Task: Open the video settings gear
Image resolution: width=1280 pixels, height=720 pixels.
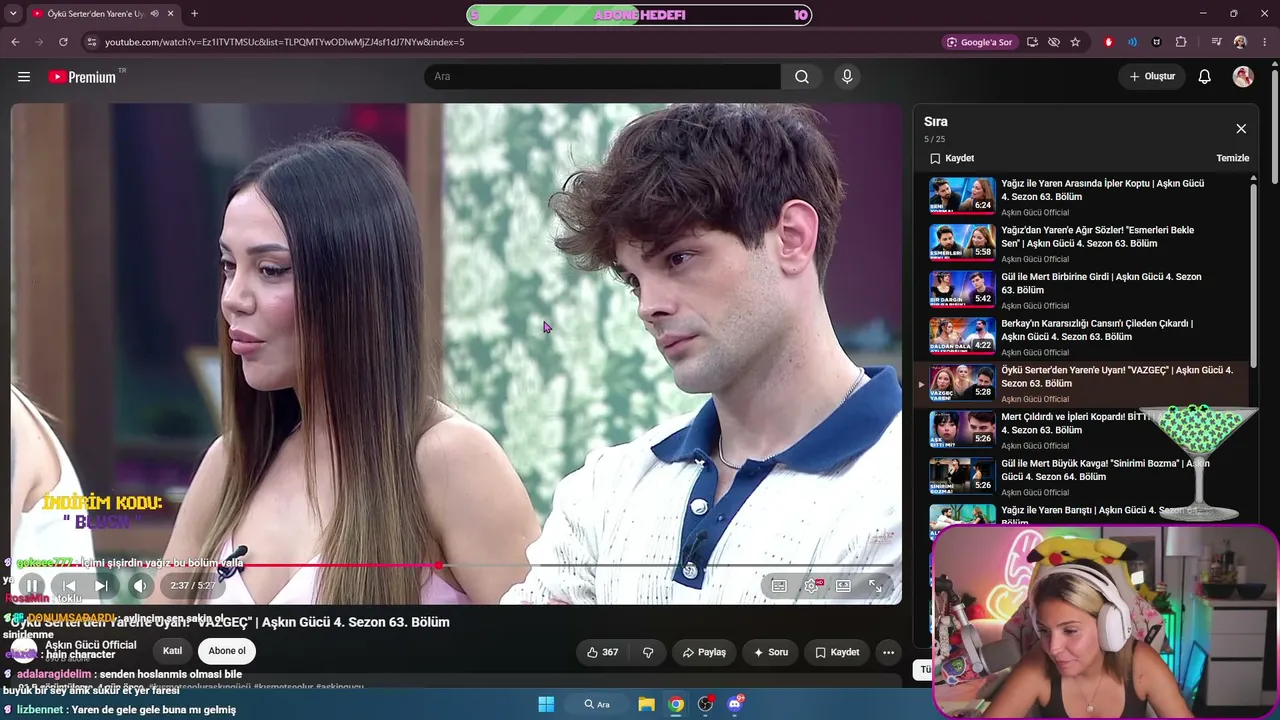Action: pyautogui.click(x=811, y=586)
